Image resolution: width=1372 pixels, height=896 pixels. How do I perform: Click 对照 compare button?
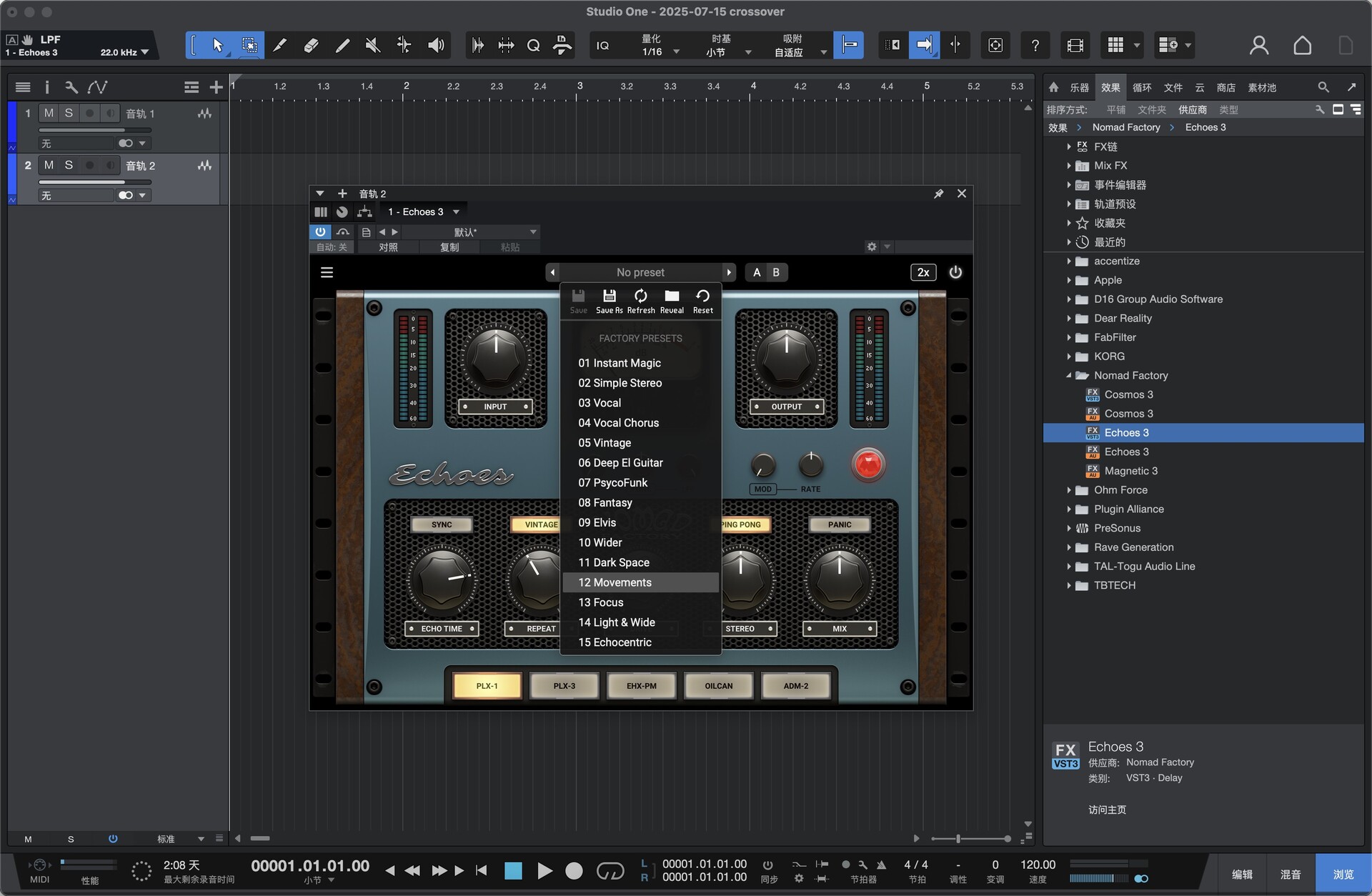pyautogui.click(x=388, y=247)
